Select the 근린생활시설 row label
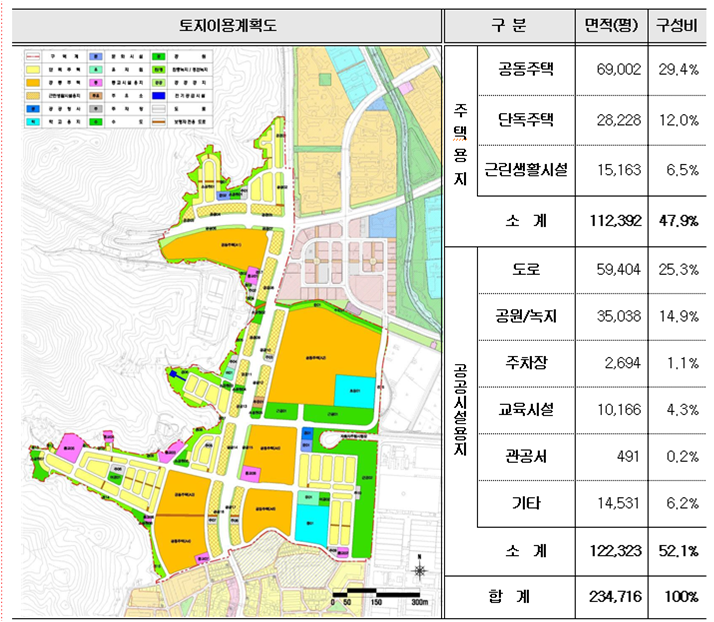This screenshot has width=714, height=622. pyautogui.click(x=526, y=170)
